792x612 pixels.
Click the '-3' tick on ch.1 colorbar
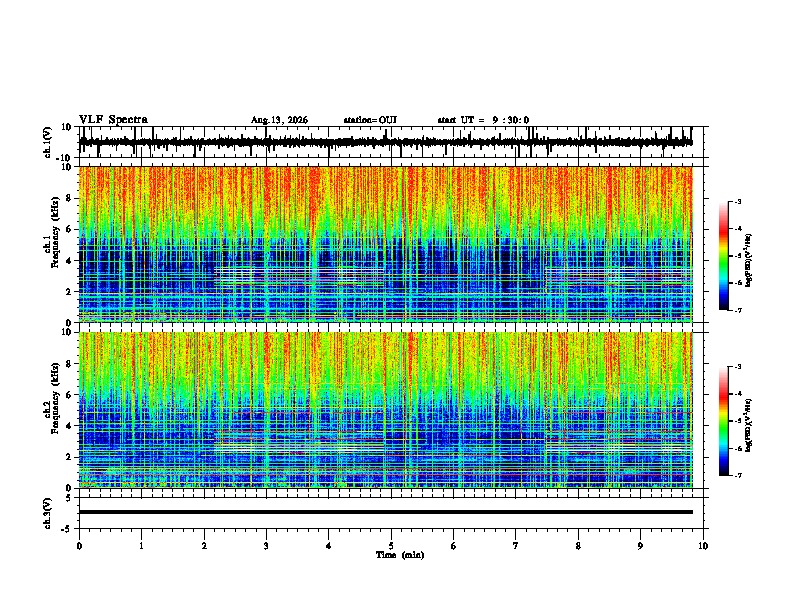point(737,201)
